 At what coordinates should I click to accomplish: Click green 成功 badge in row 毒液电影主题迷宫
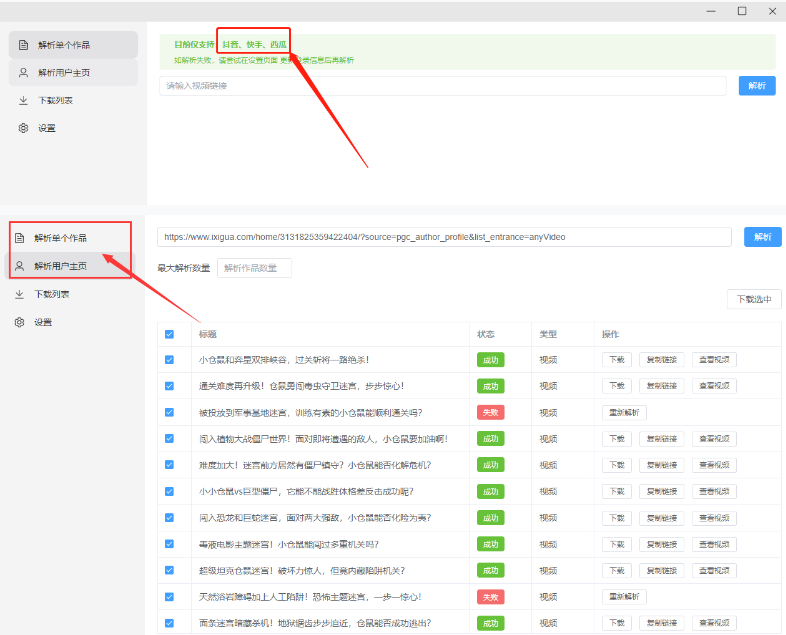tap(490, 544)
